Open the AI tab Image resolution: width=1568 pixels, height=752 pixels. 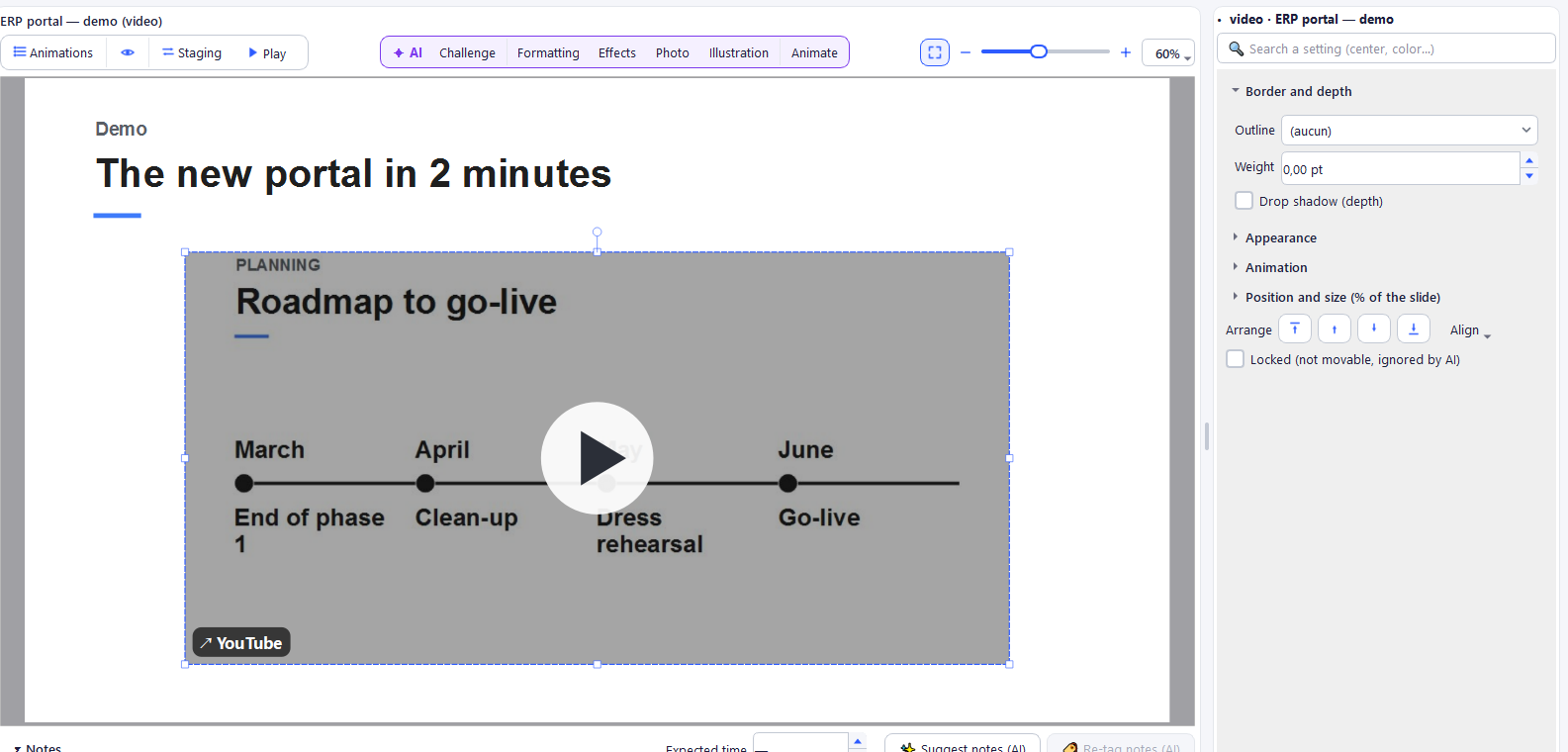pos(408,53)
